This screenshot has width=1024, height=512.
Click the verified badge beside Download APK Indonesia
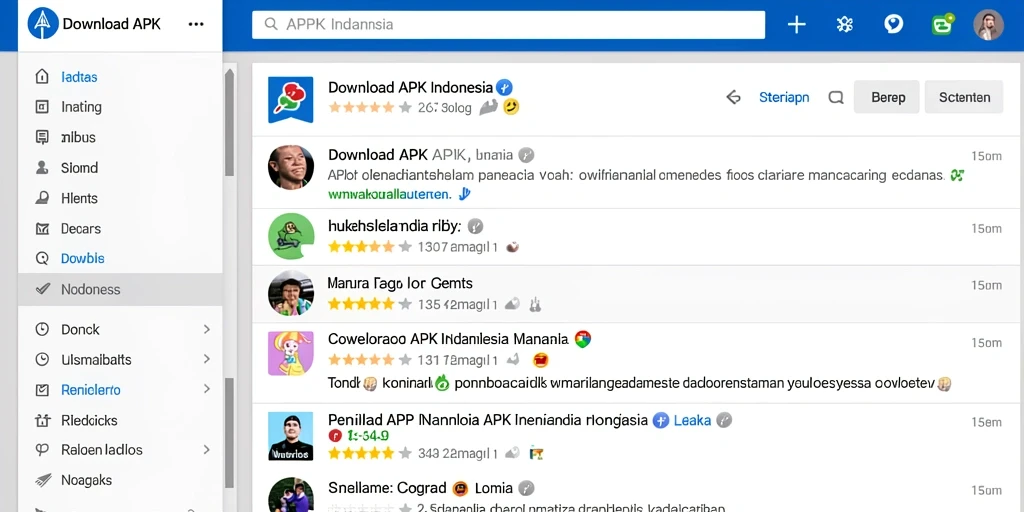(504, 87)
